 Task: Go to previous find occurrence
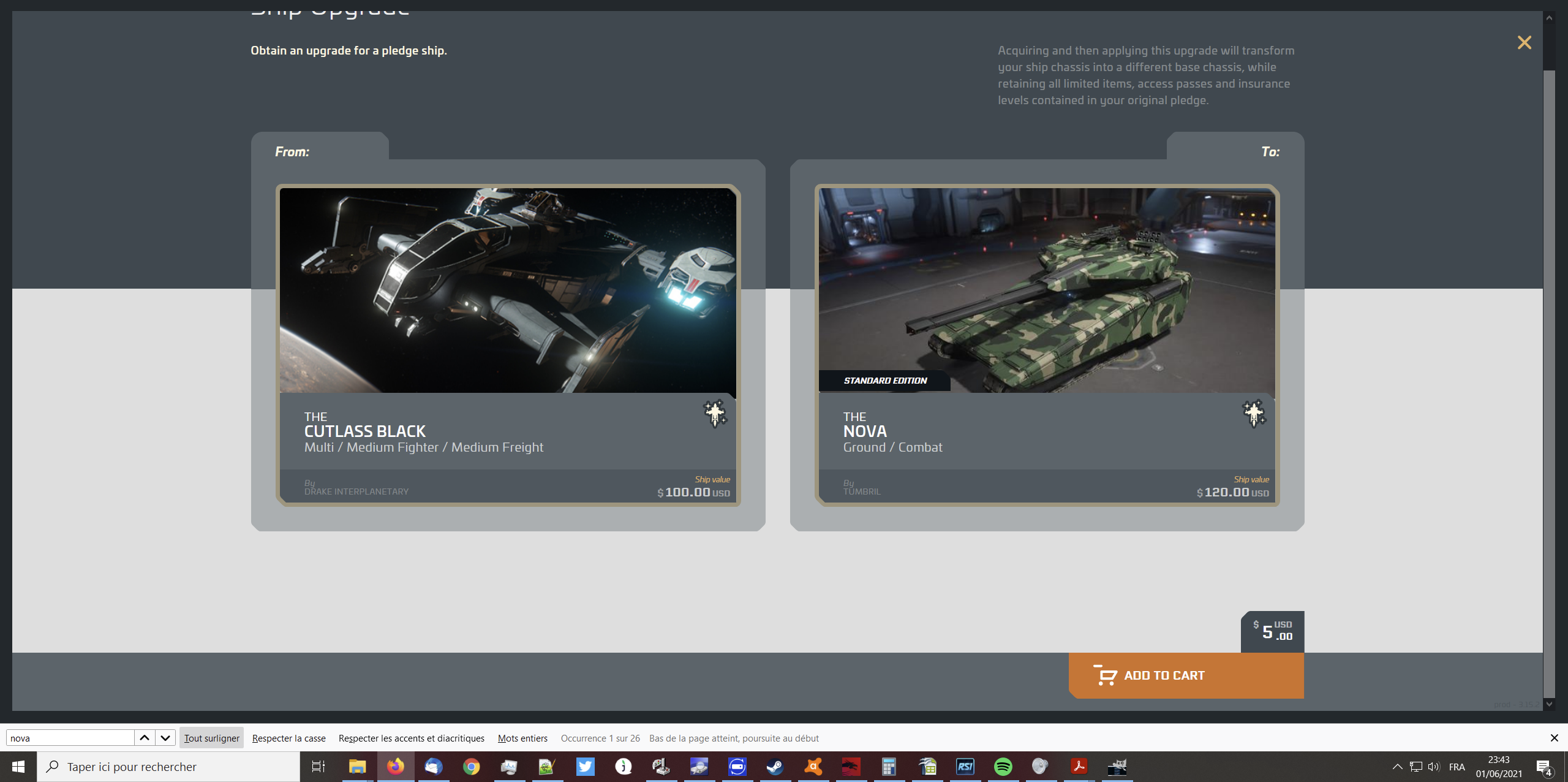coord(145,738)
